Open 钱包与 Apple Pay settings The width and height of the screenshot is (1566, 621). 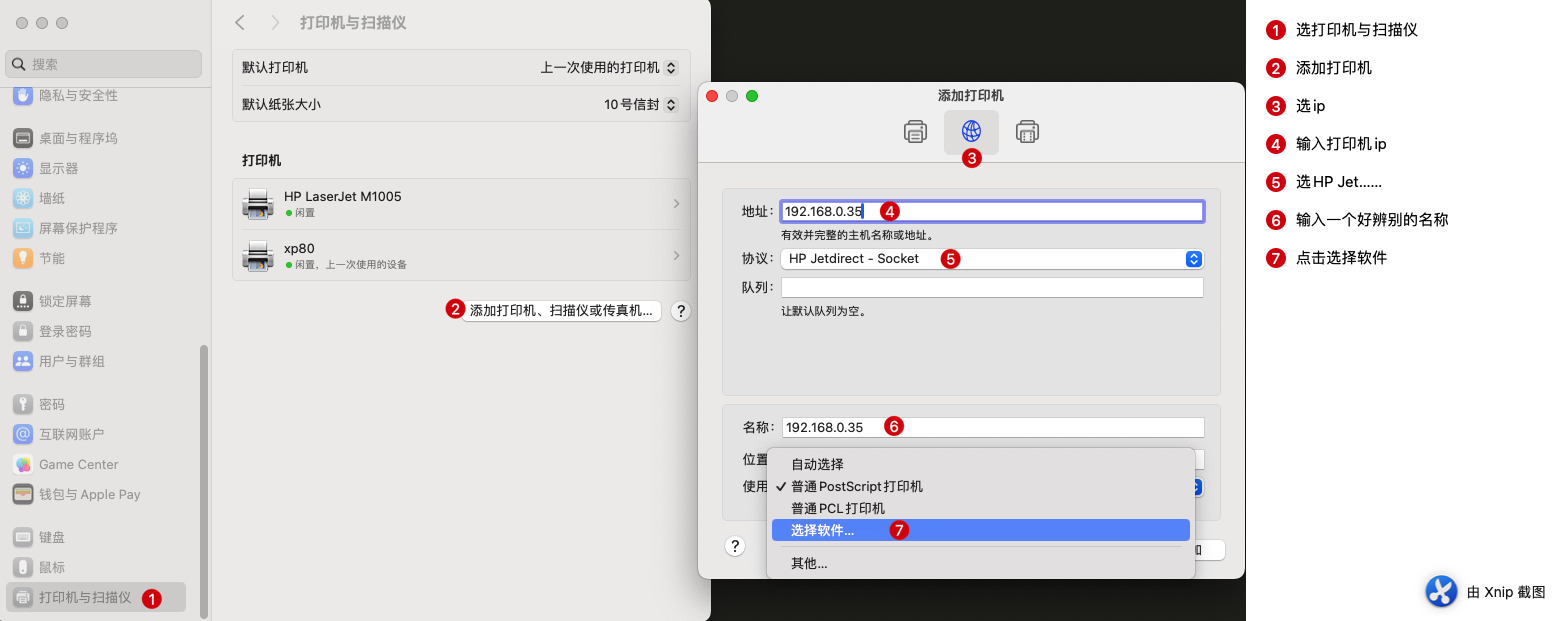pos(89,494)
